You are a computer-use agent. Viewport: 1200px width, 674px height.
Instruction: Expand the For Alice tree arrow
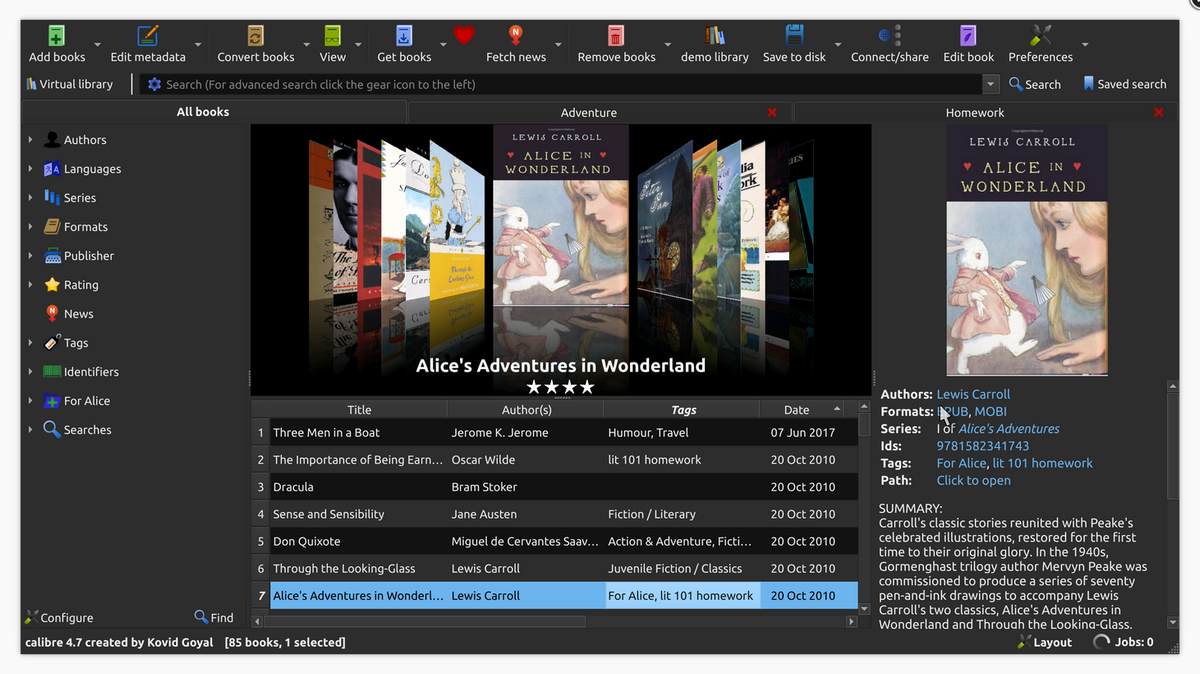(x=30, y=401)
